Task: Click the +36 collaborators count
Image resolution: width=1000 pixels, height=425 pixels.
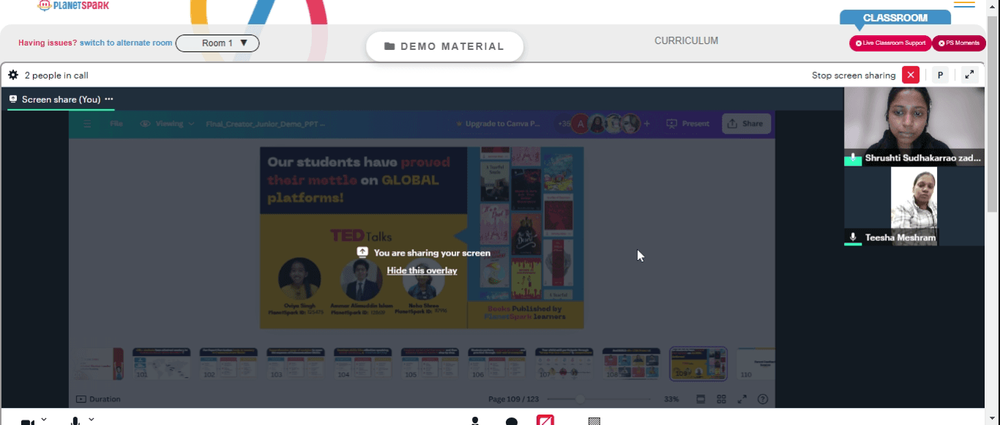Action: pos(564,124)
